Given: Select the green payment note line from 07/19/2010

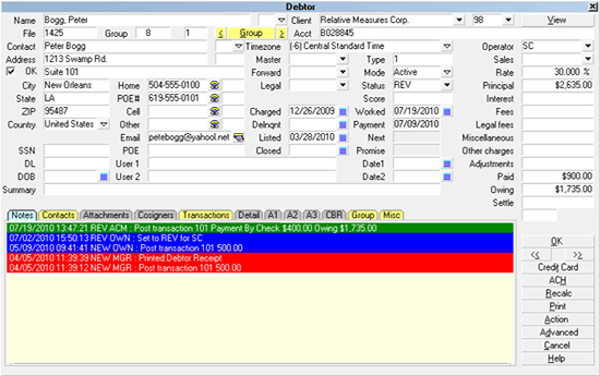Looking at the screenshot, I should [x=260, y=228].
